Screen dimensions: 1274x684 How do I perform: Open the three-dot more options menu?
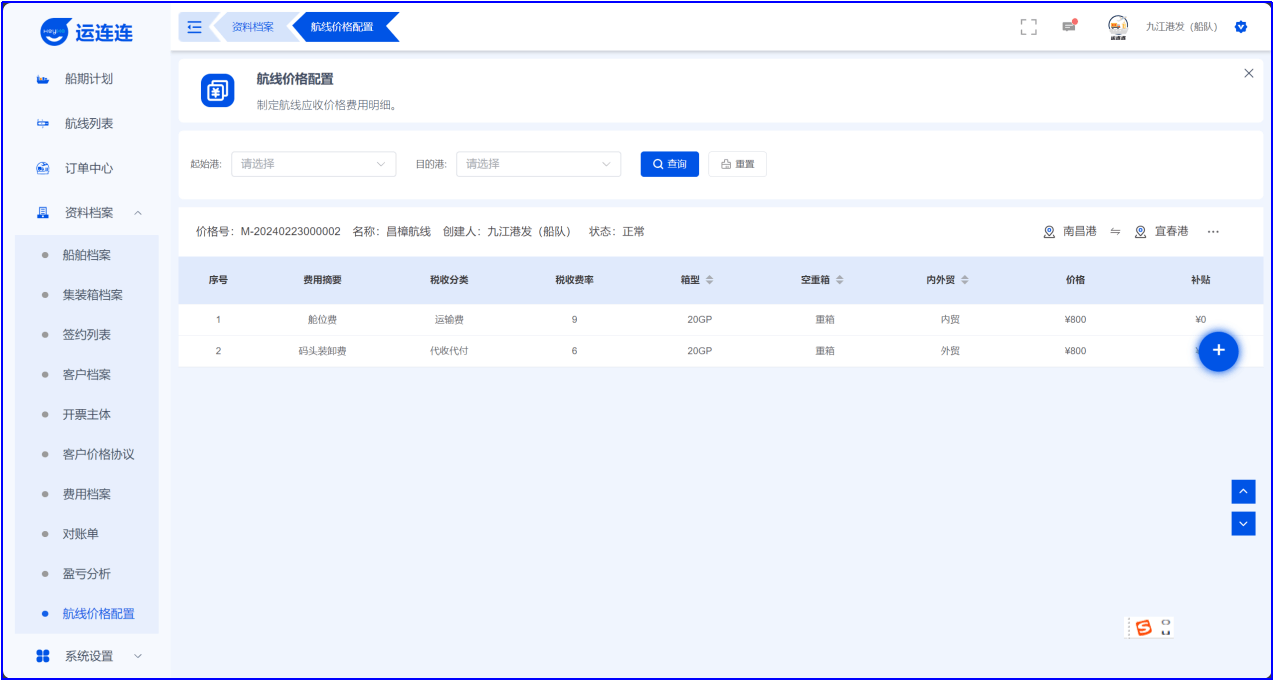point(1213,232)
